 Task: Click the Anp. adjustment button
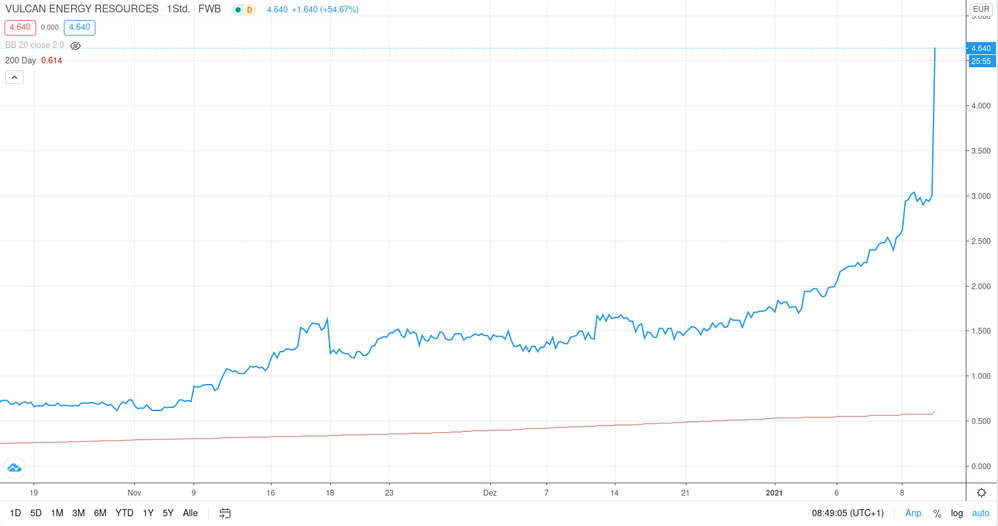coord(914,513)
